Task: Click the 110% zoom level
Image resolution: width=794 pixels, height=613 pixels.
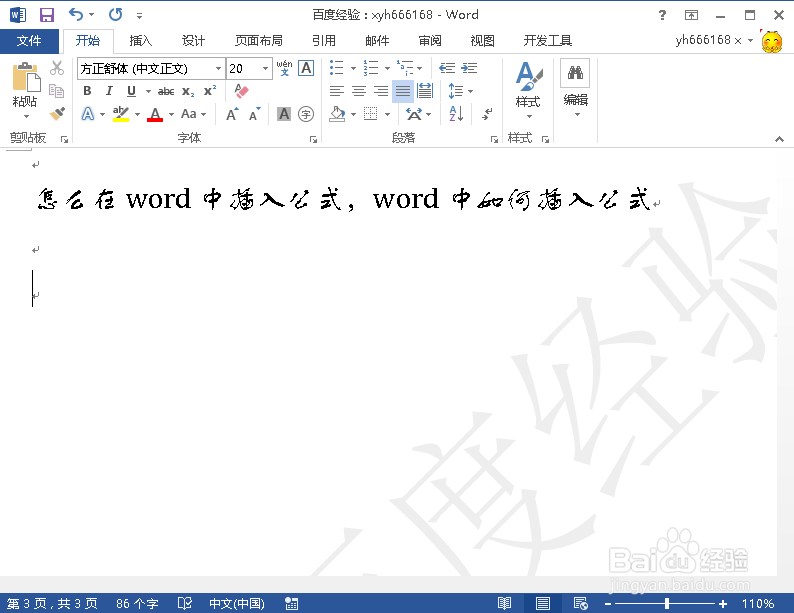Action: point(758,603)
